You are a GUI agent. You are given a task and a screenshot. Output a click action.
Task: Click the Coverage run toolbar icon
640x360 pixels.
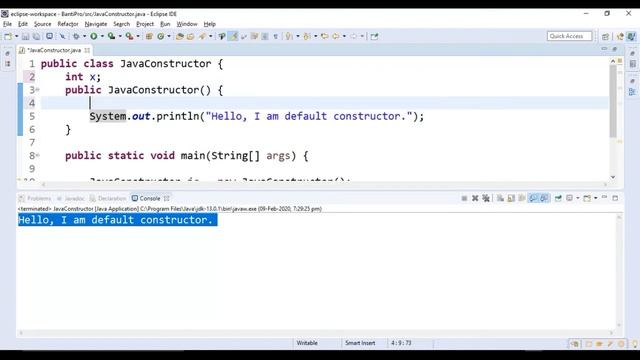[111, 36]
